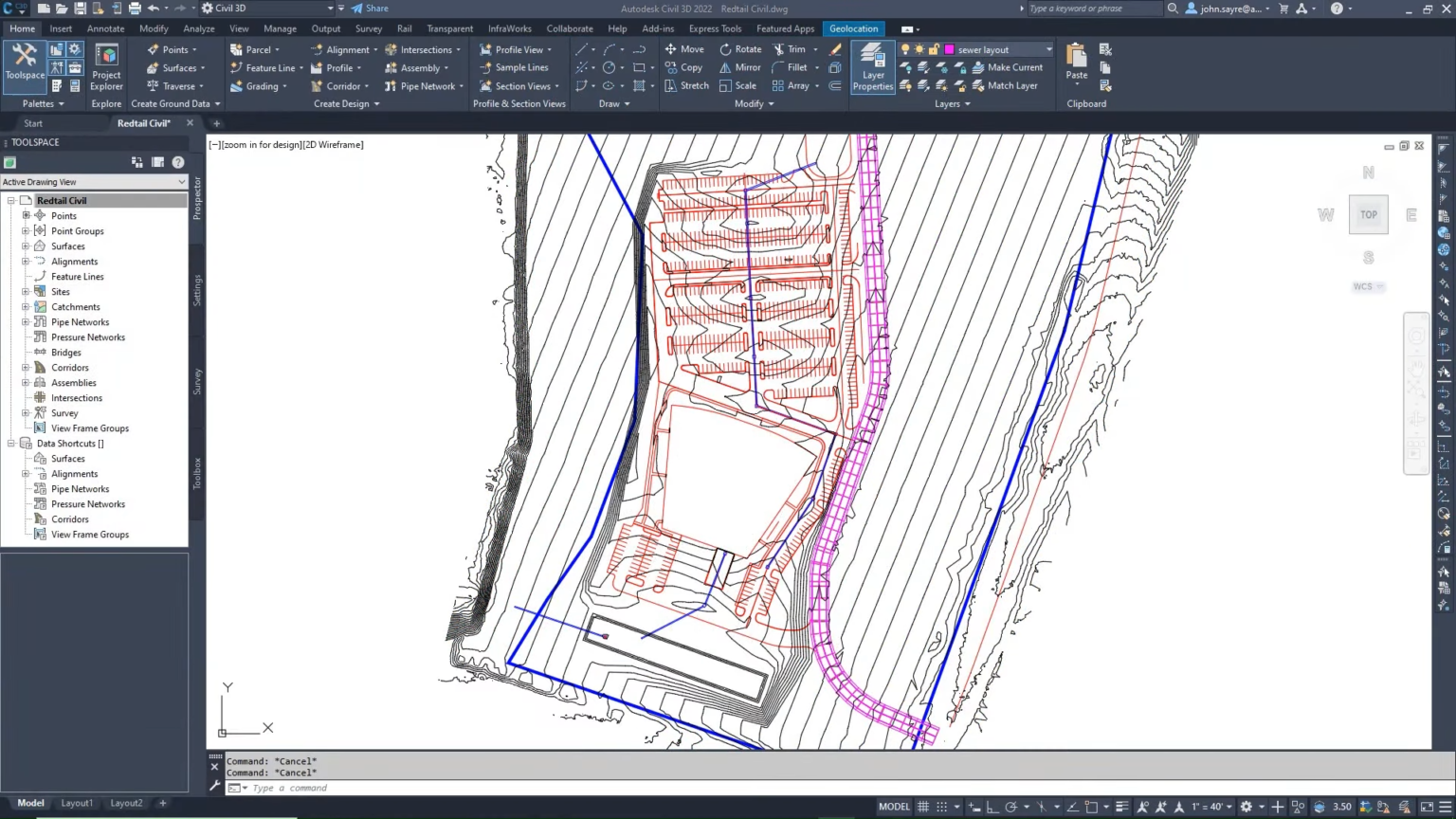The image size is (1456, 819).
Task: Open the Analyze ribbon tab
Action: coord(199,28)
